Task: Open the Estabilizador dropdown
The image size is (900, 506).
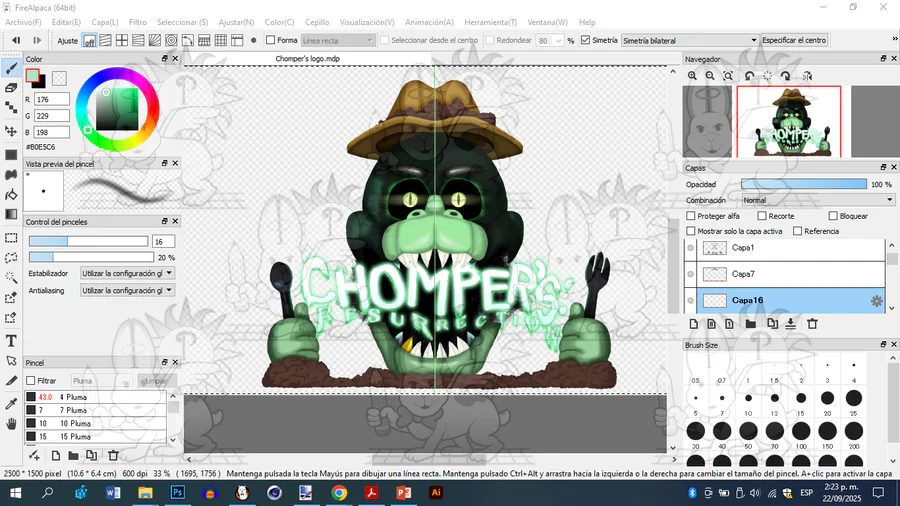Action: [x=127, y=274]
